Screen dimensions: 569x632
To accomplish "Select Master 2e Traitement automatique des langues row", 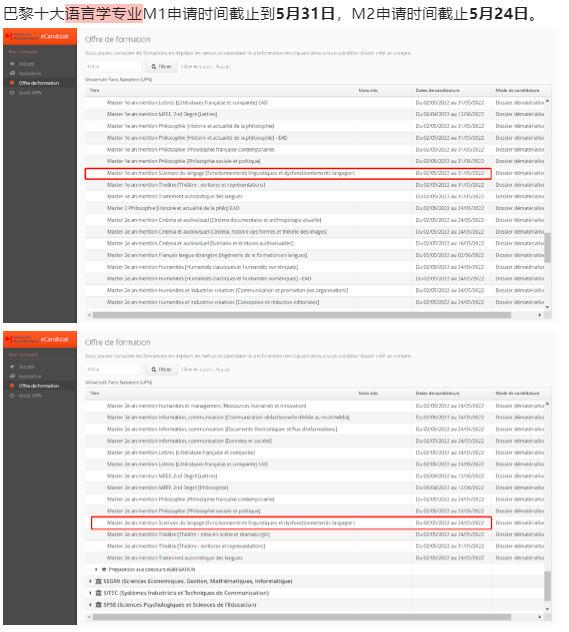I will tap(315, 558).
